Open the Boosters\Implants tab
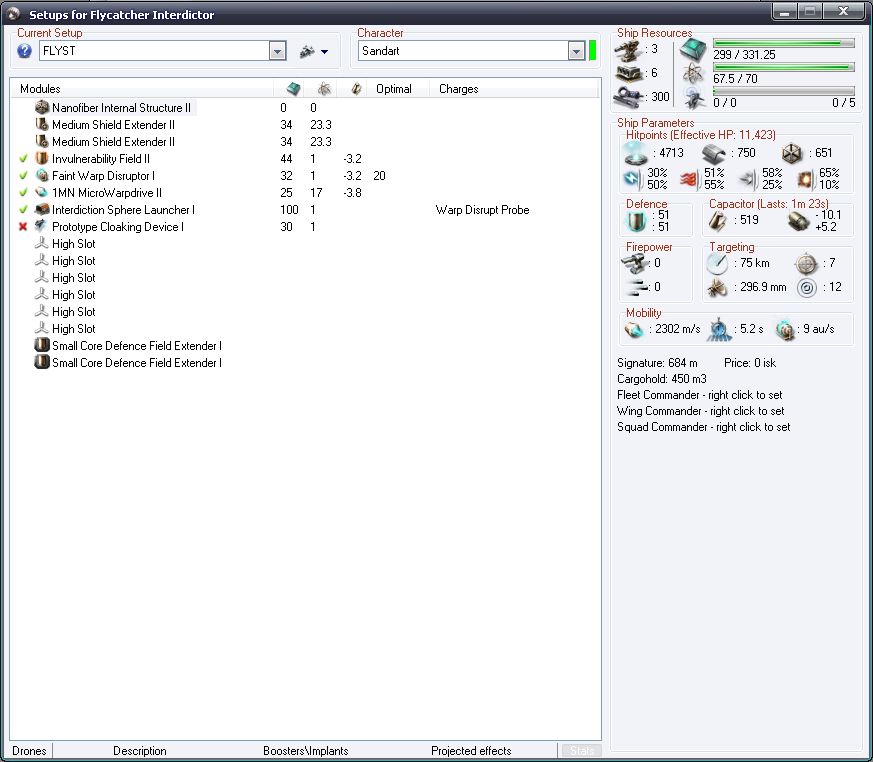 tap(306, 751)
